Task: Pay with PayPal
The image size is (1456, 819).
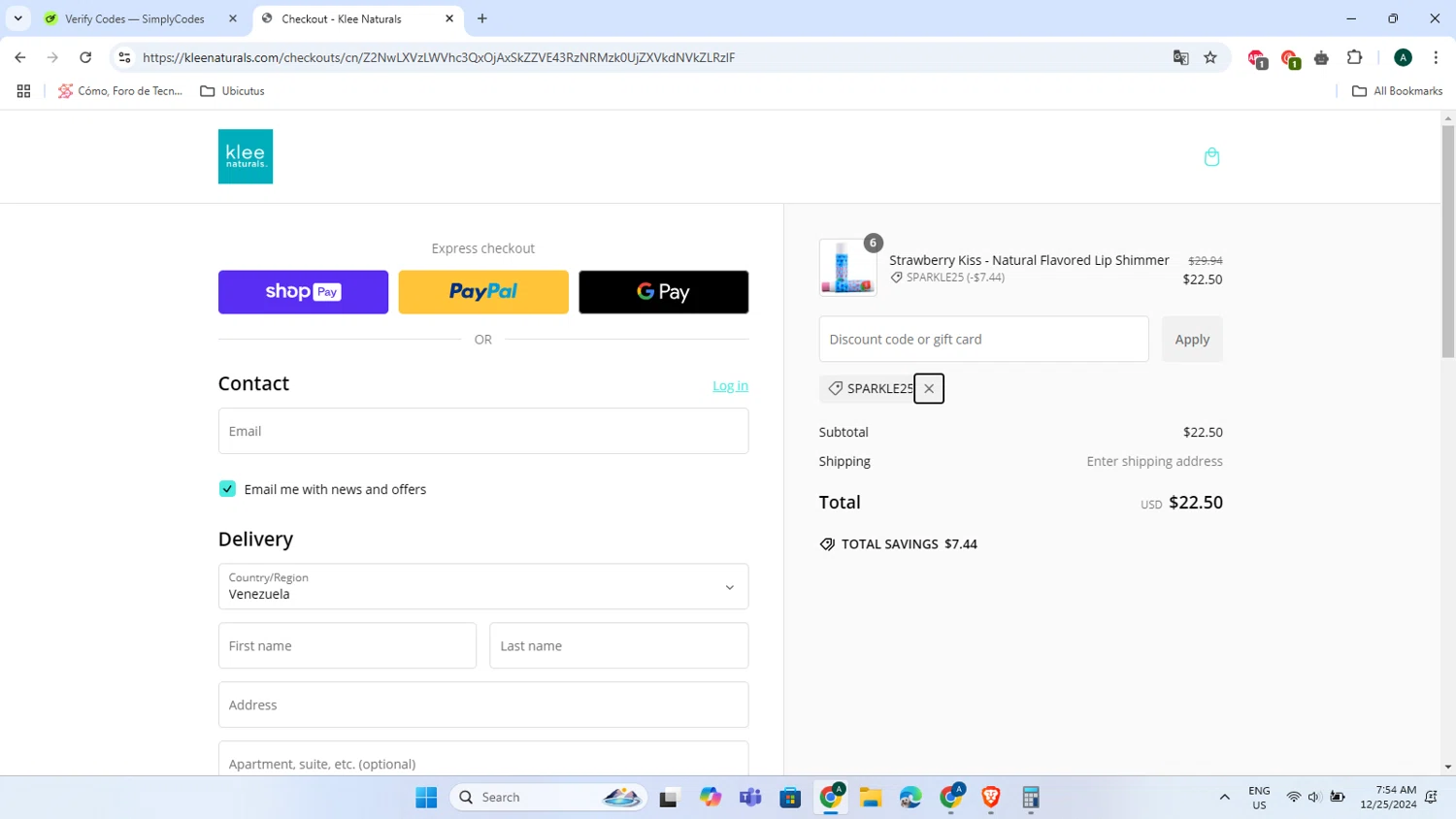Action: (x=483, y=292)
